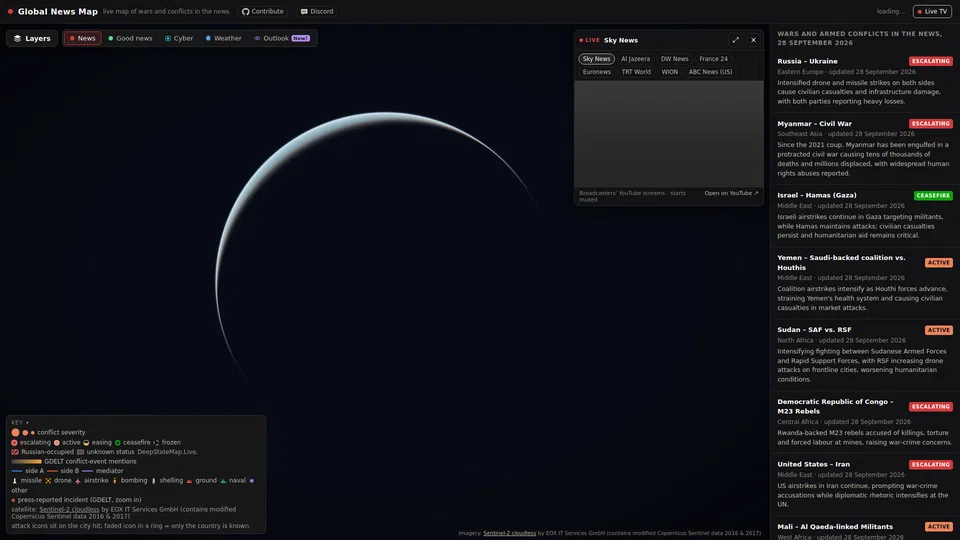Open the Layers panel
The height and width of the screenshot is (540, 960).
tap(32, 38)
